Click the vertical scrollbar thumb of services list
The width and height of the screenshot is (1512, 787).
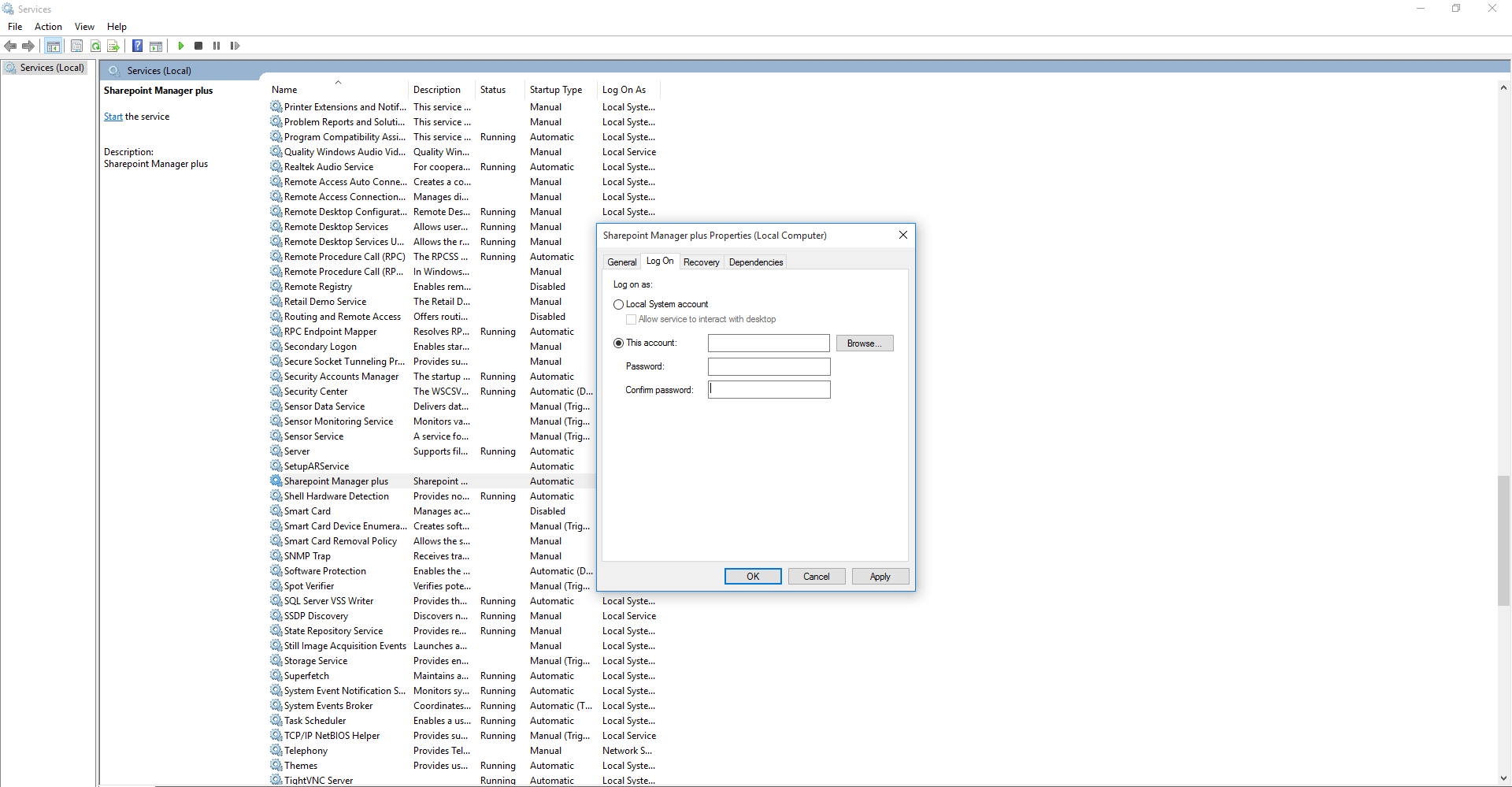point(1504,541)
